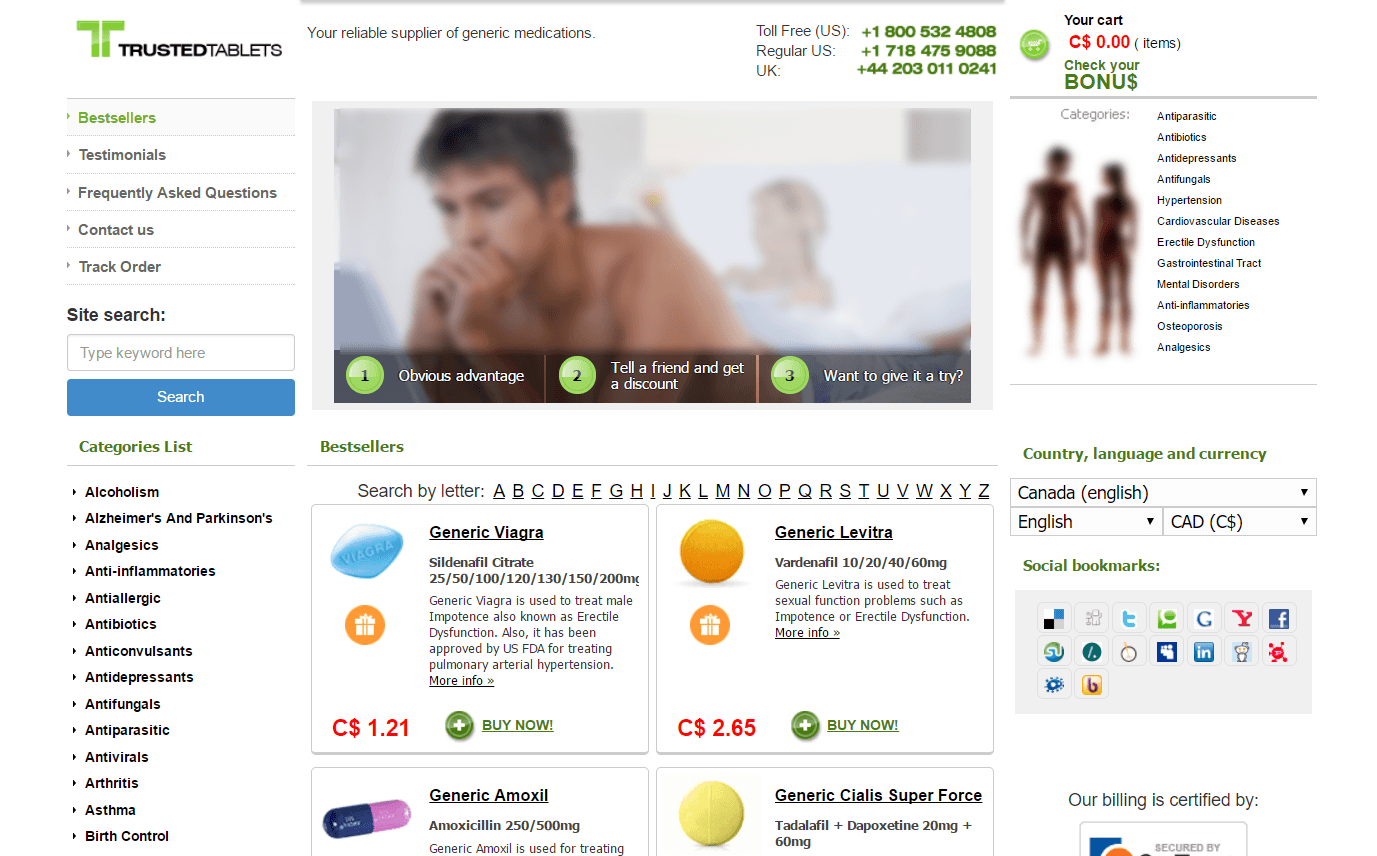Select the StumbleUpon bookmark icon
The image size is (1377, 856).
[1053, 652]
